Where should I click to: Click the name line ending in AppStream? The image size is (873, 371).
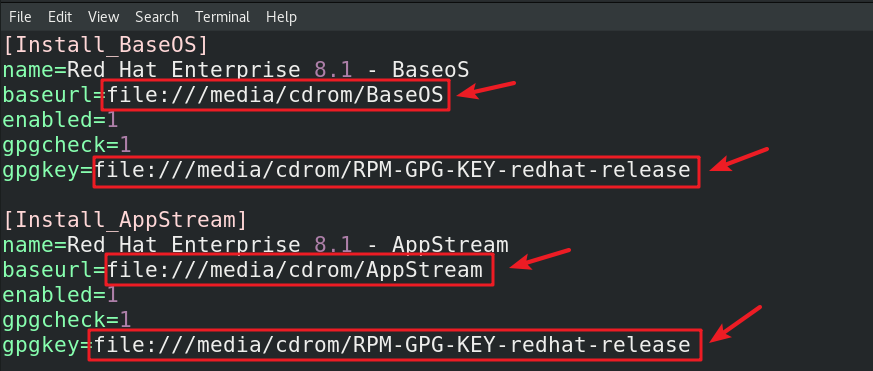click(x=256, y=245)
